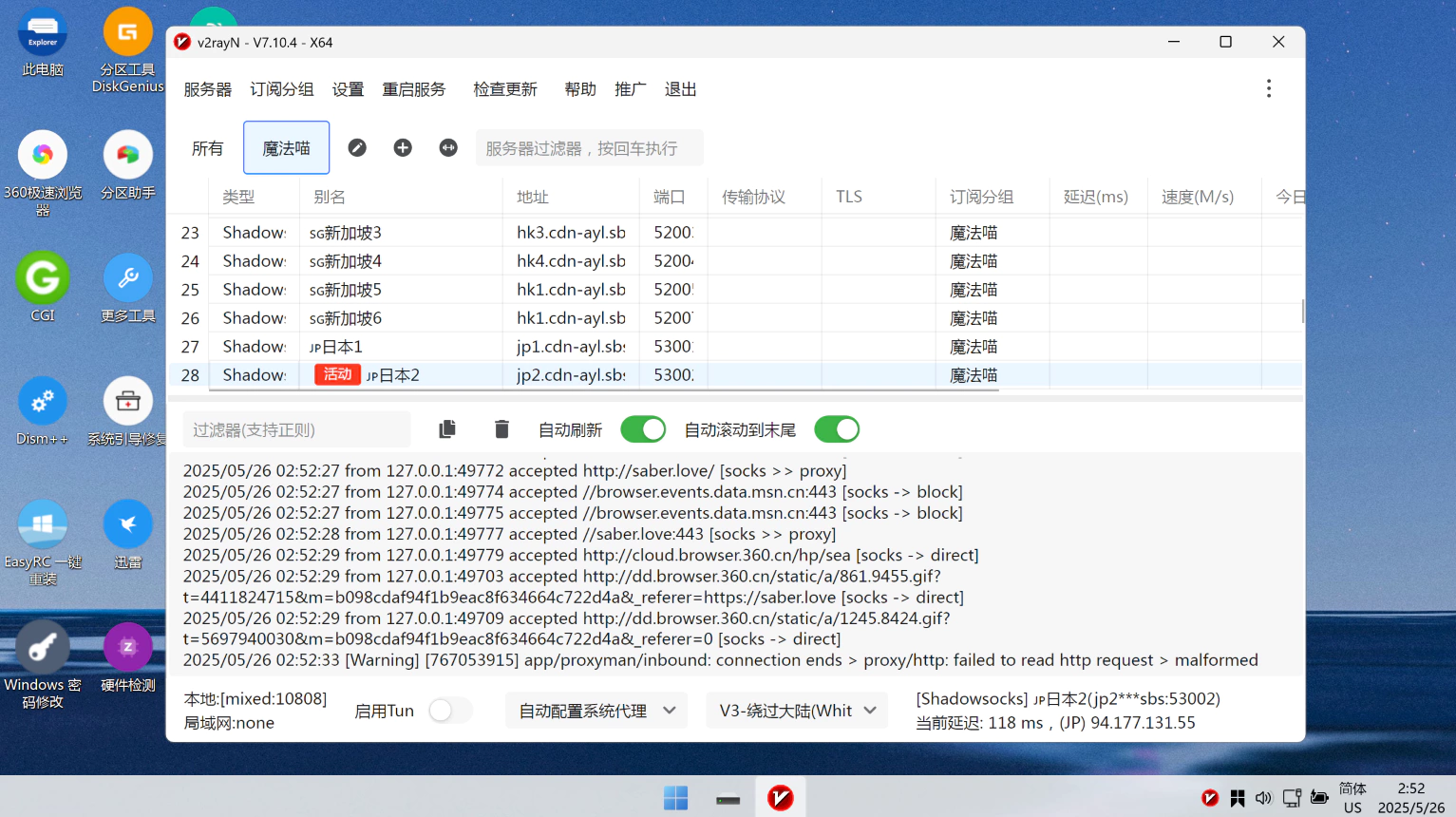Click the server list vertical scrollbar

click(1303, 312)
